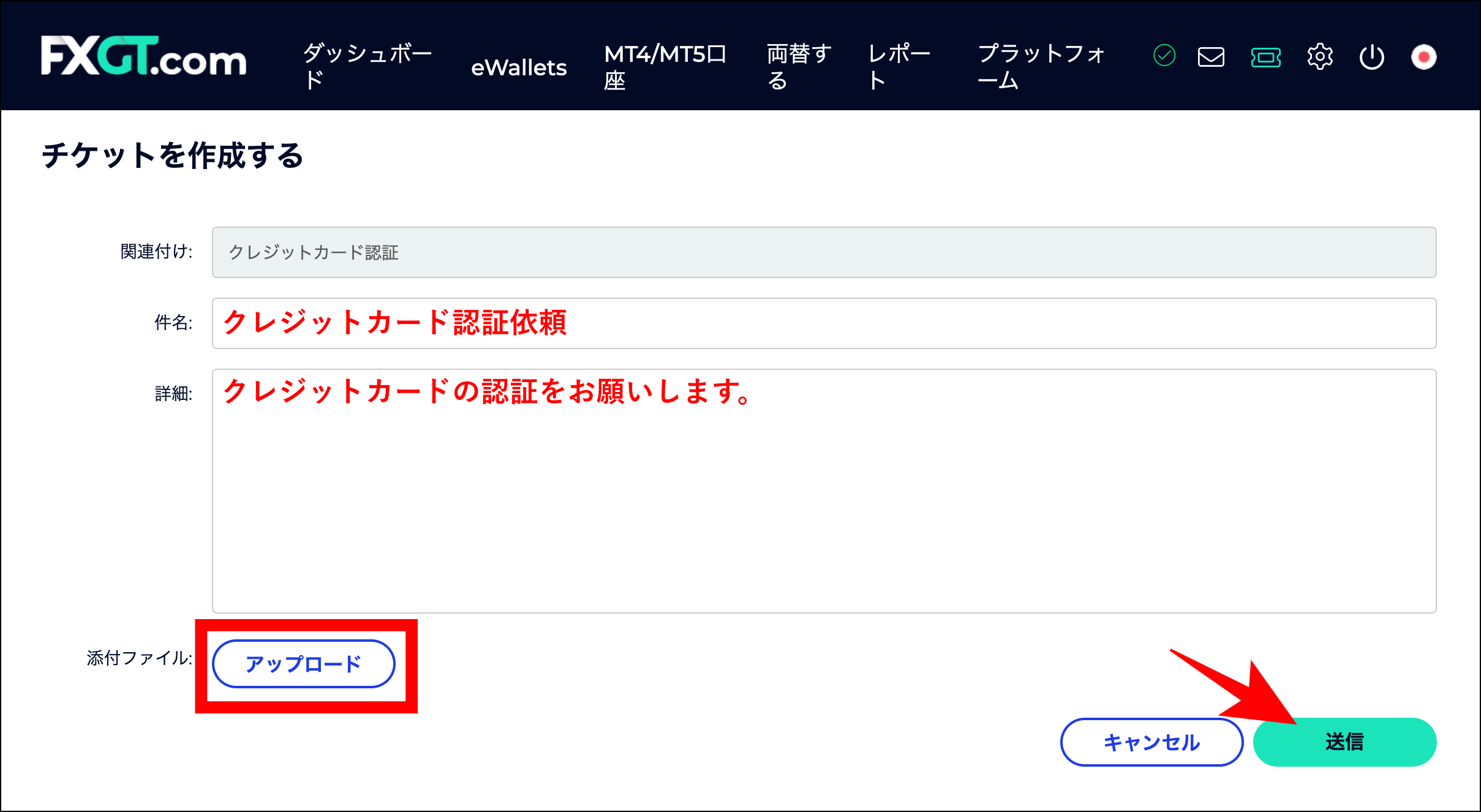Click the キャンセル button

point(1151,742)
